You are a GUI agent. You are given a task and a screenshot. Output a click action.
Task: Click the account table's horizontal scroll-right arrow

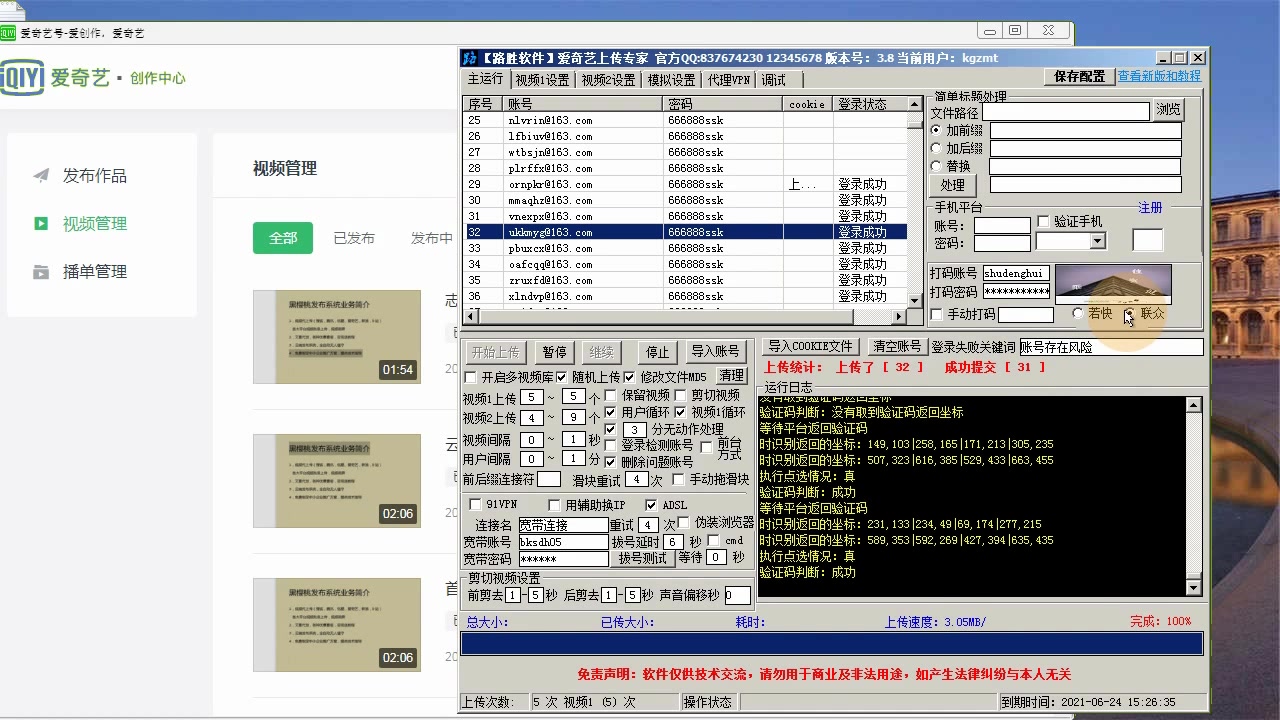click(x=899, y=316)
